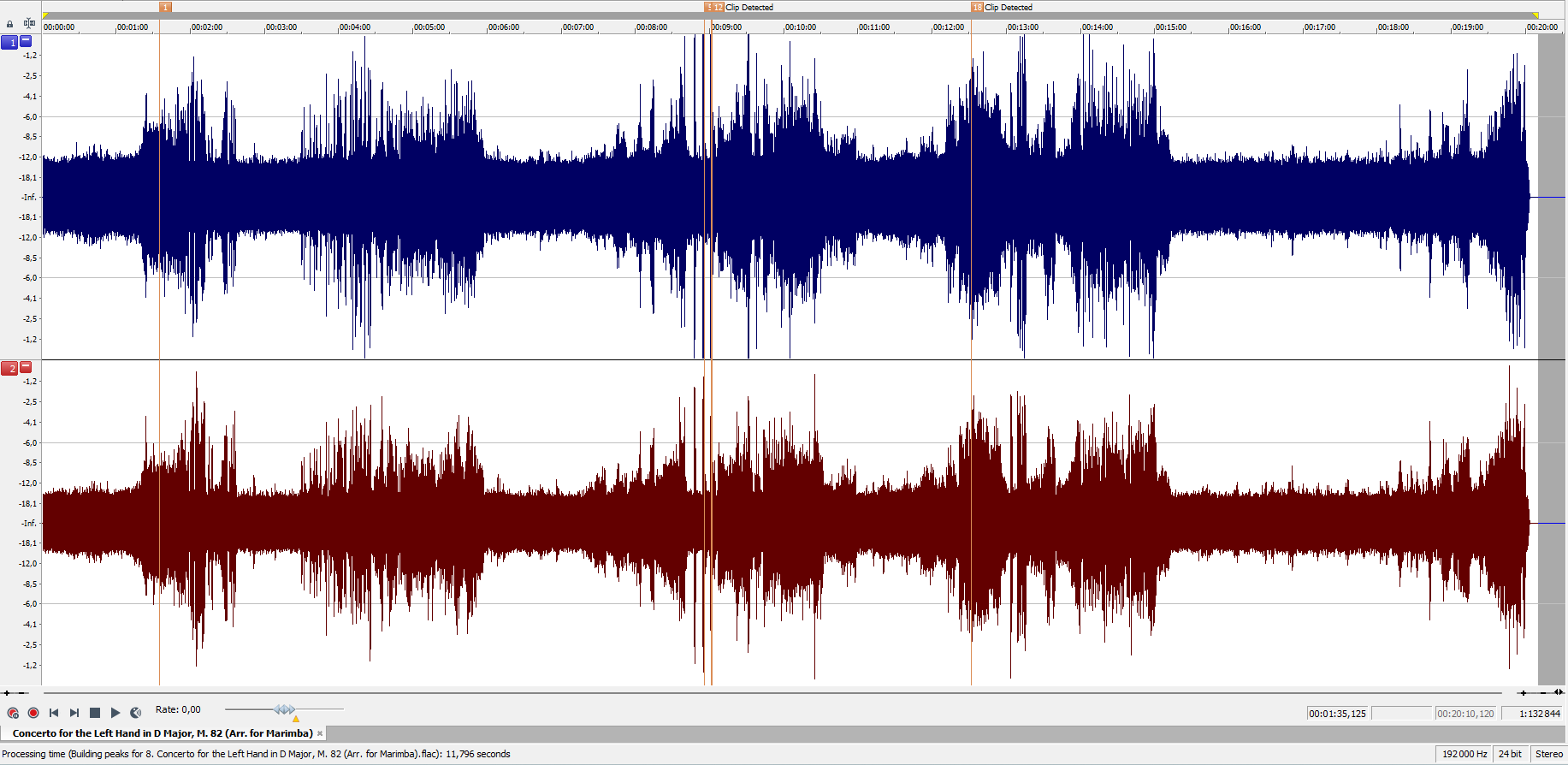Toggle channel 1 blue number button

(x=9, y=42)
